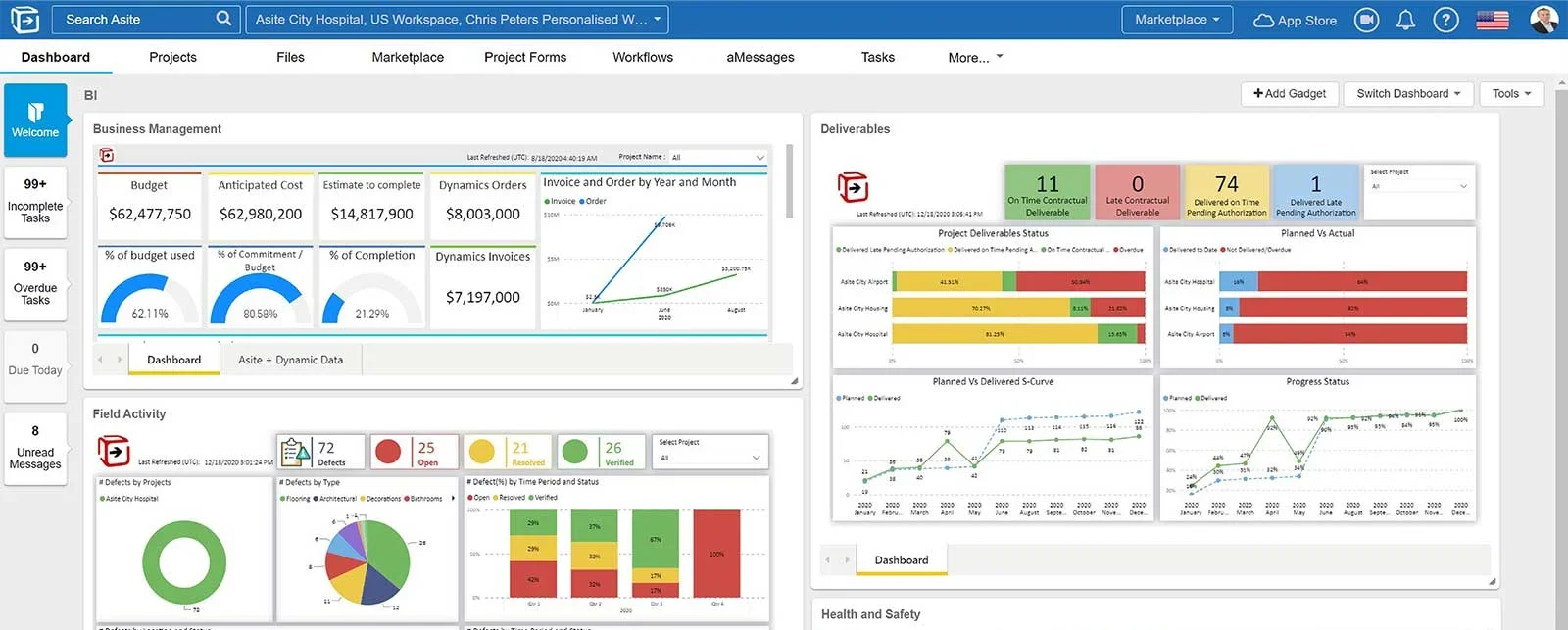
Task: Click the % of budget used gauge
Action: click(x=150, y=298)
